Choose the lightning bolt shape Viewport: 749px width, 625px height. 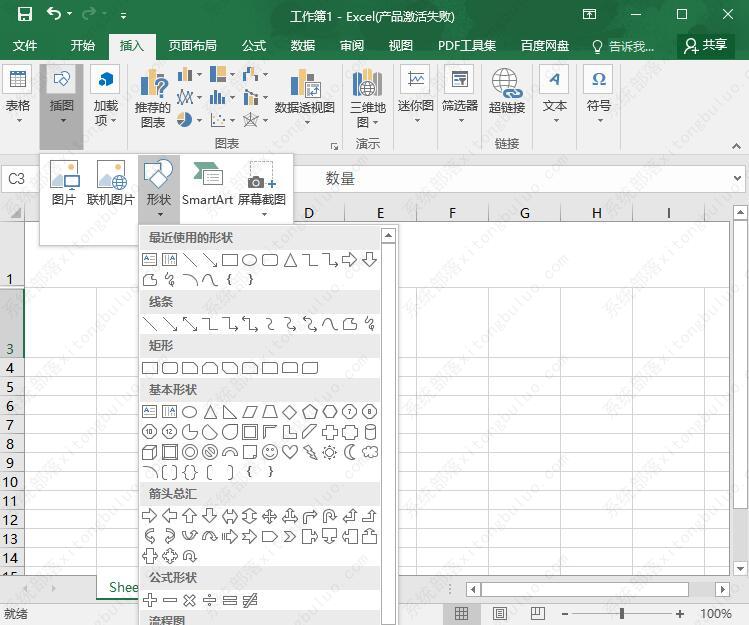310,452
